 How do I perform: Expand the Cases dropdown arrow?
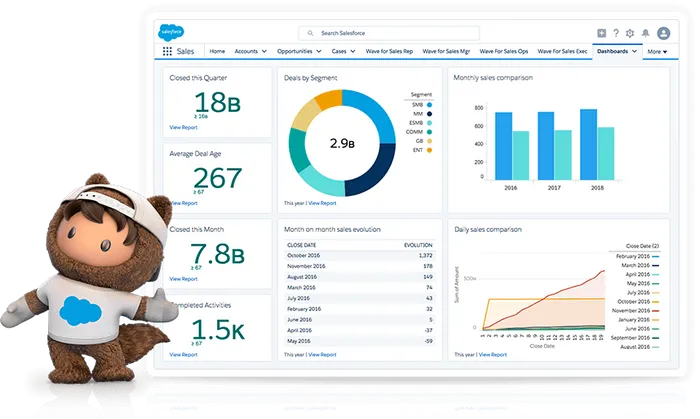click(353, 51)
